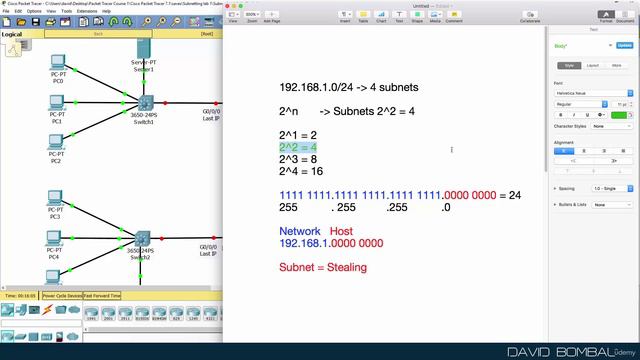Viewport: 640px width, 360px height.
Task: Click Paste icon in Packet Tracer toolbar
Action: click(x=98, y=22)
